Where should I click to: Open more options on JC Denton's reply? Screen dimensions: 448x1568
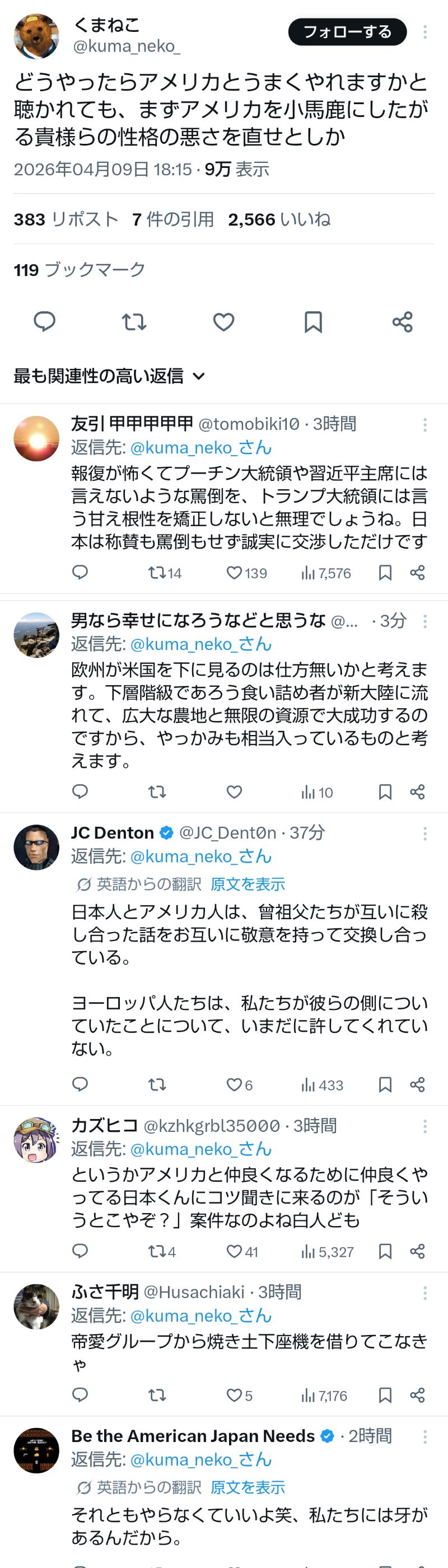(x=425, y=834)
